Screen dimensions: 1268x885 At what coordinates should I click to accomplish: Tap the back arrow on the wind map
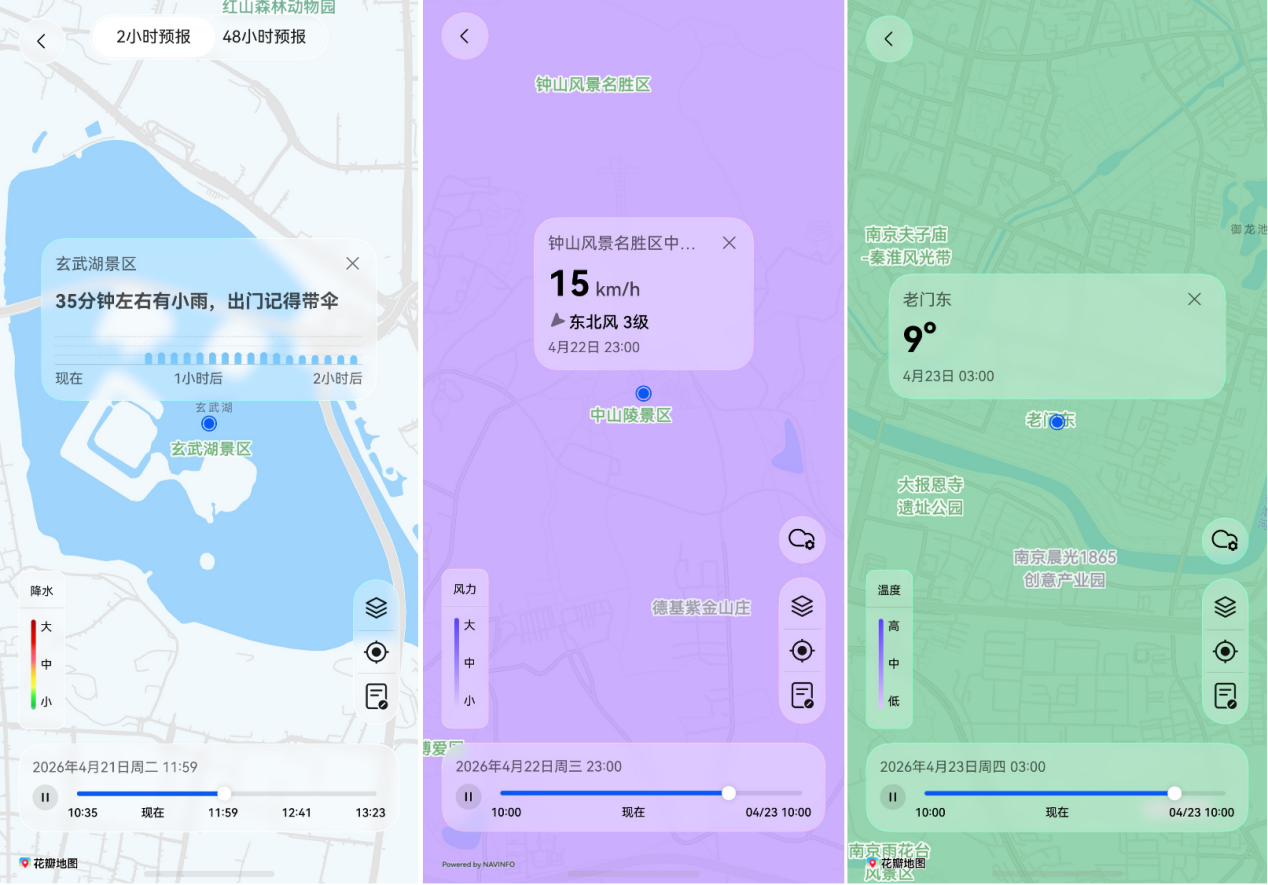(464, 36)
